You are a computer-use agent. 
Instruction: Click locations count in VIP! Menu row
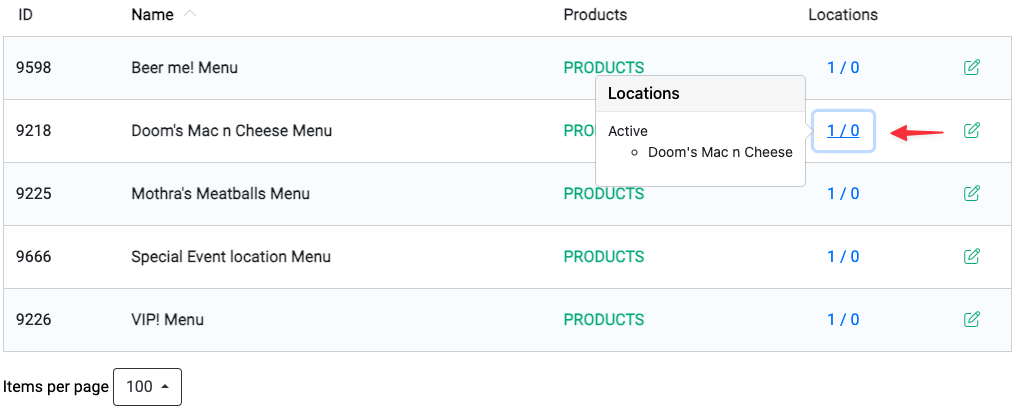(x=843, y=319)
